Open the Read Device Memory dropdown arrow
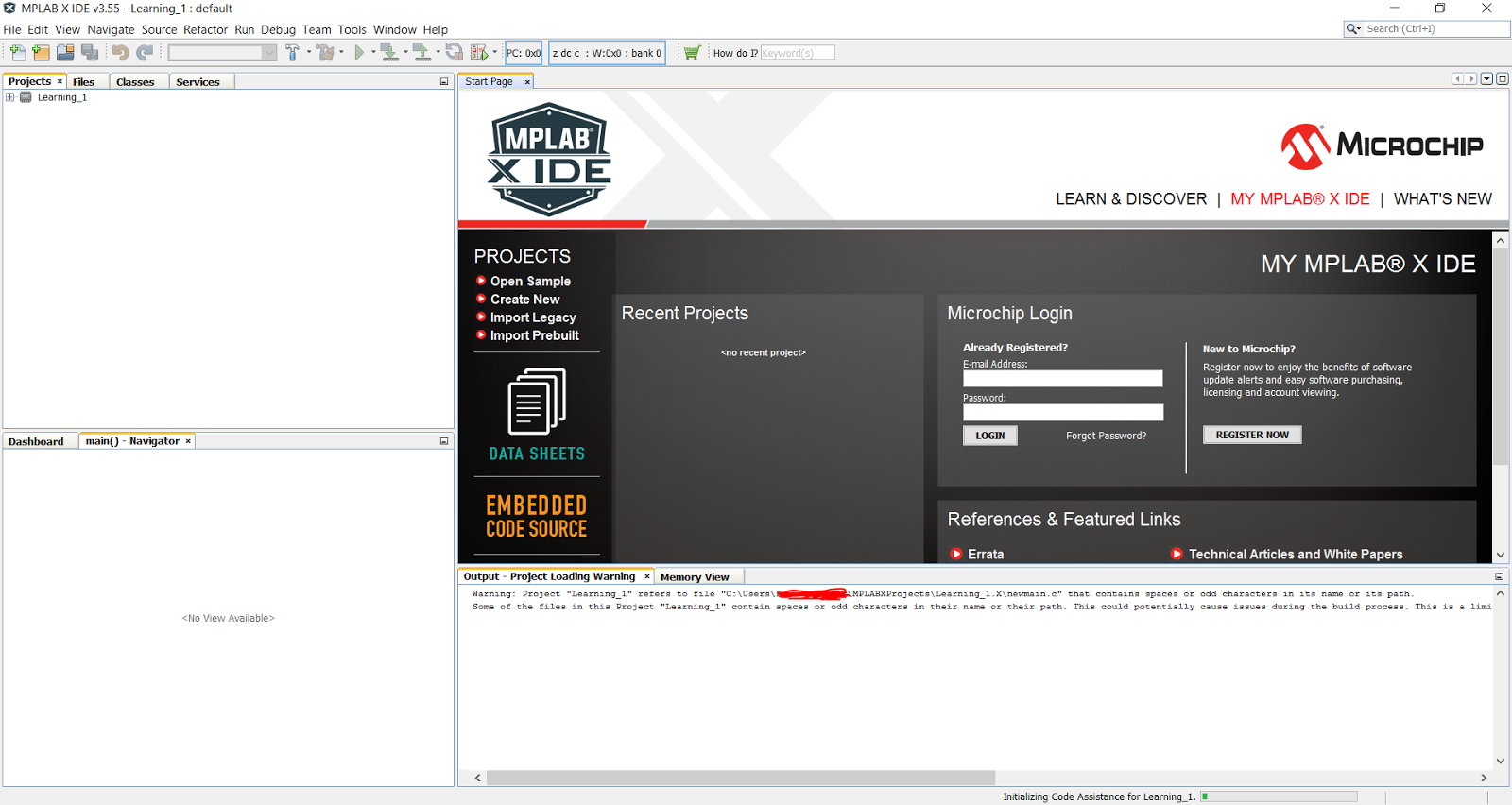 pyautogui.click(x=438, y=52)
